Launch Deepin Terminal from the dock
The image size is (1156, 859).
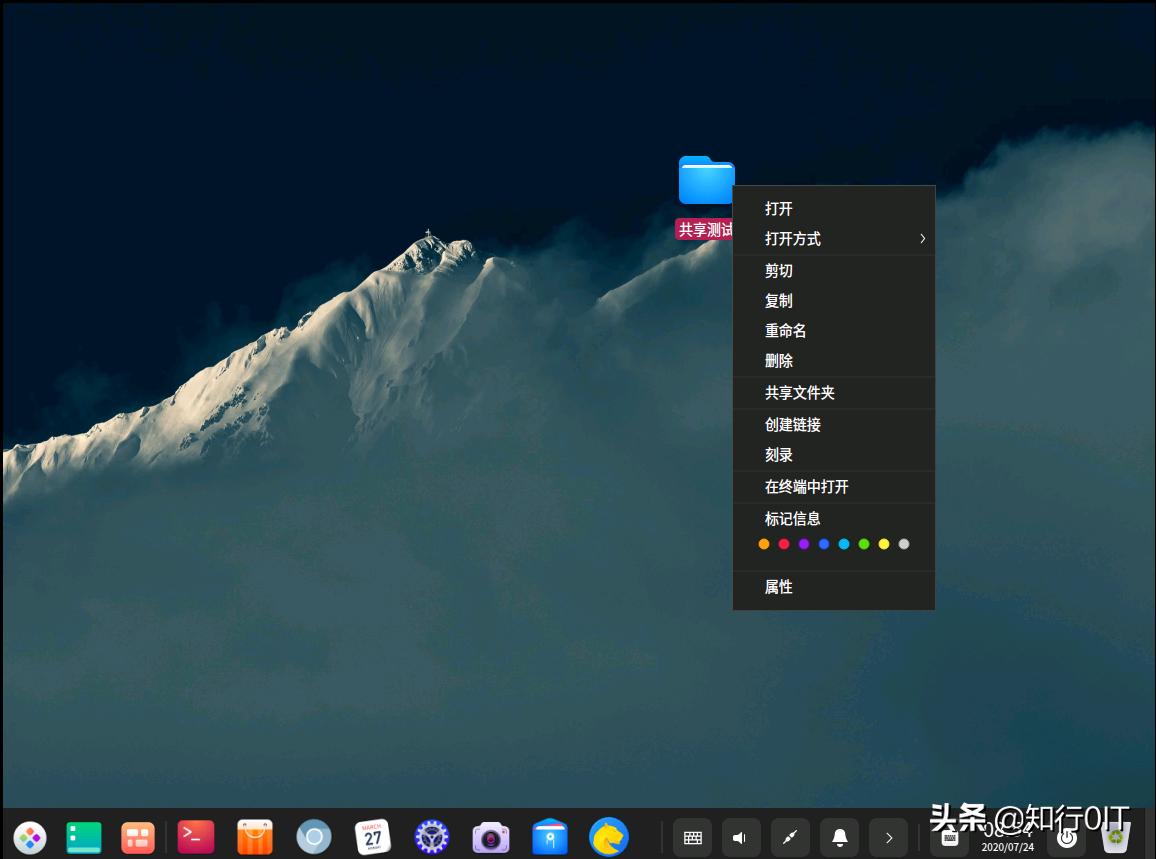[196, 838]
